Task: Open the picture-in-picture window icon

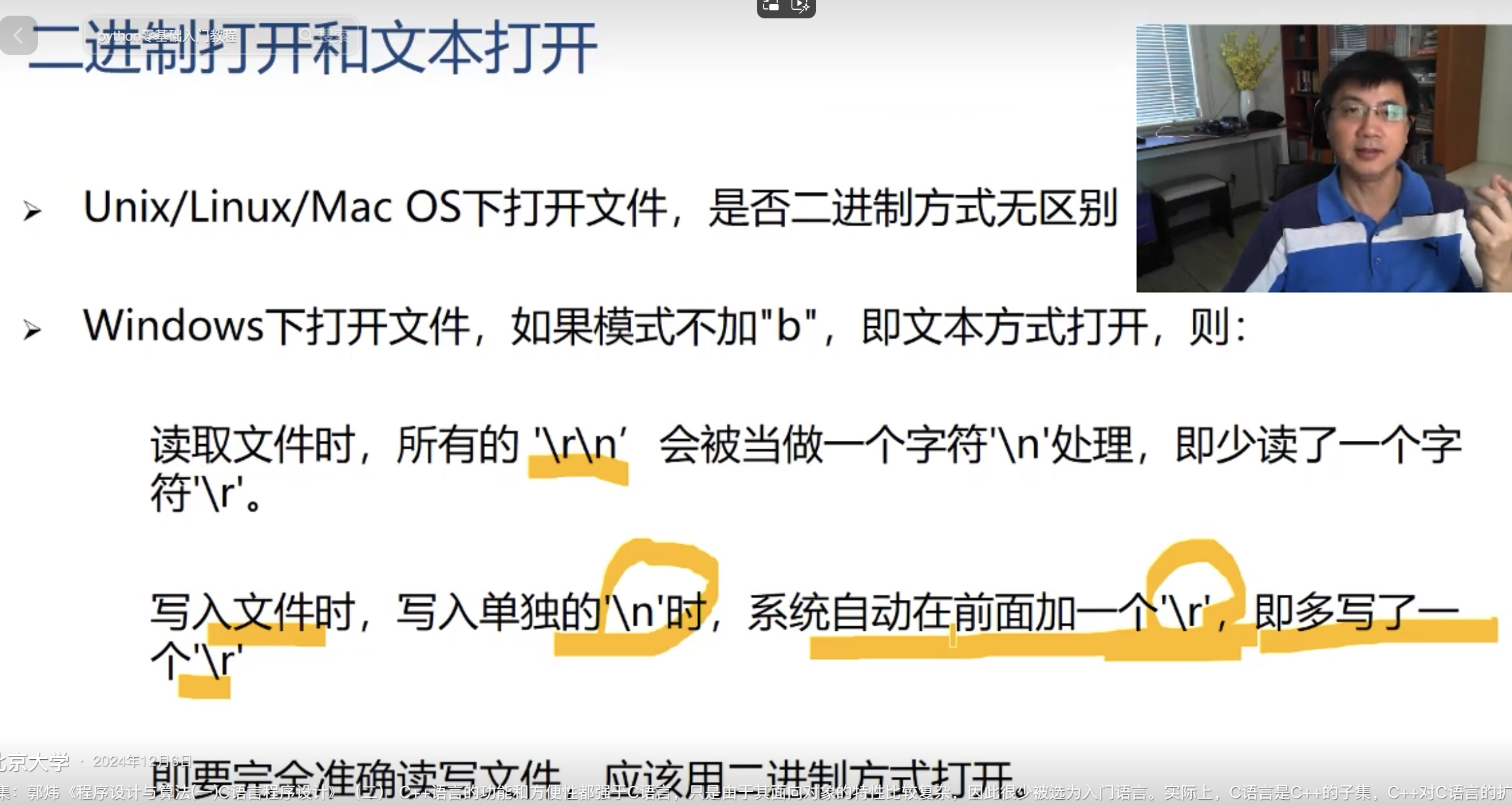Action: click(x=771, y=7)
